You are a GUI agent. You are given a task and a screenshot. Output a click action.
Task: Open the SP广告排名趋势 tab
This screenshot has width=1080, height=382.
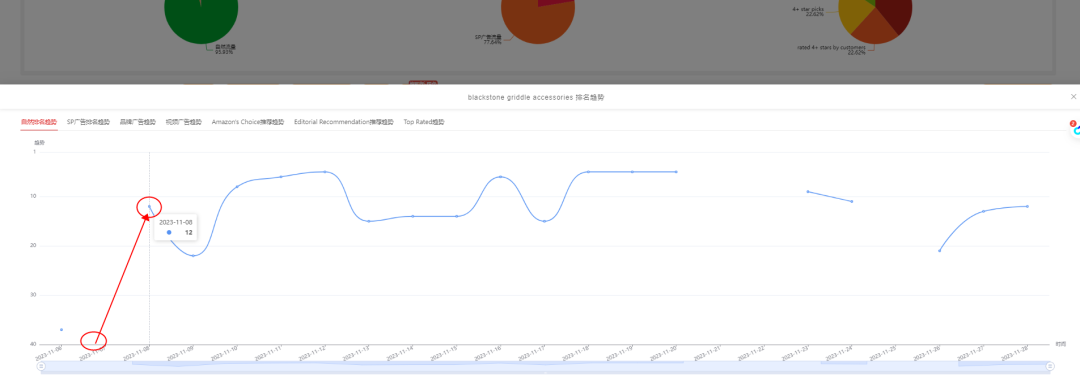(x=88, y=122)
